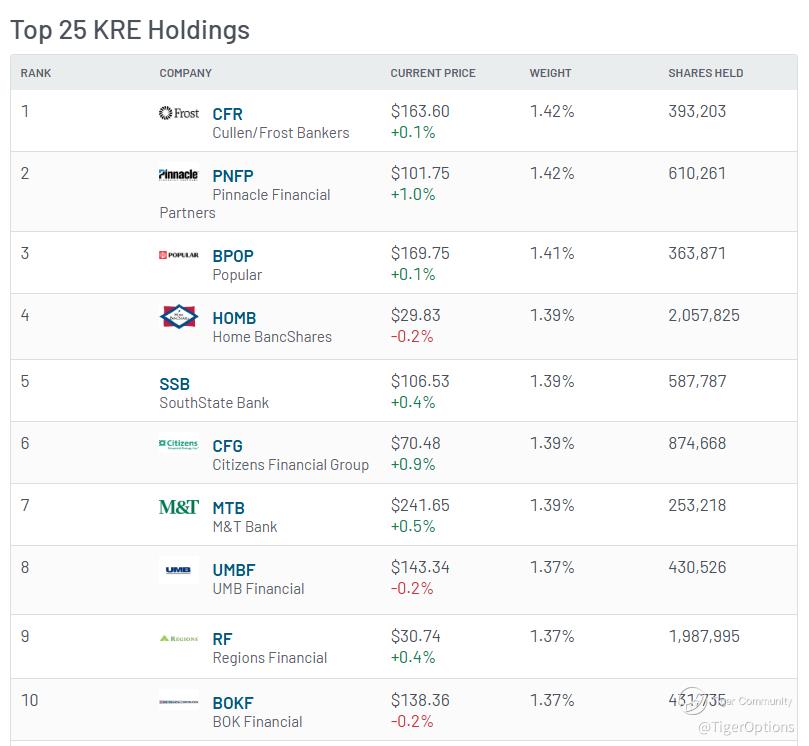This screenshot has height=746, width=809.
Task: Click the Frost company logo
Action: (x=179, y=113)
